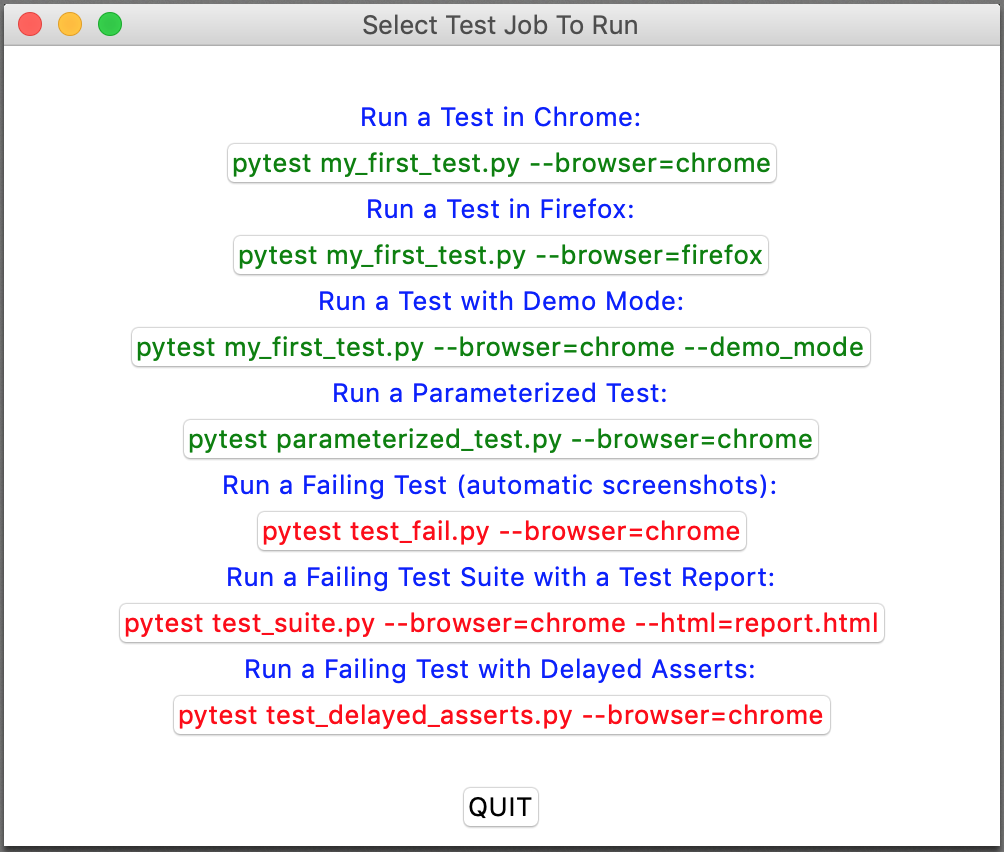Screen dimensions: 1004x852
Task: Click the 'Select Test Job To Run' title
Action: (x=500, y=25)
